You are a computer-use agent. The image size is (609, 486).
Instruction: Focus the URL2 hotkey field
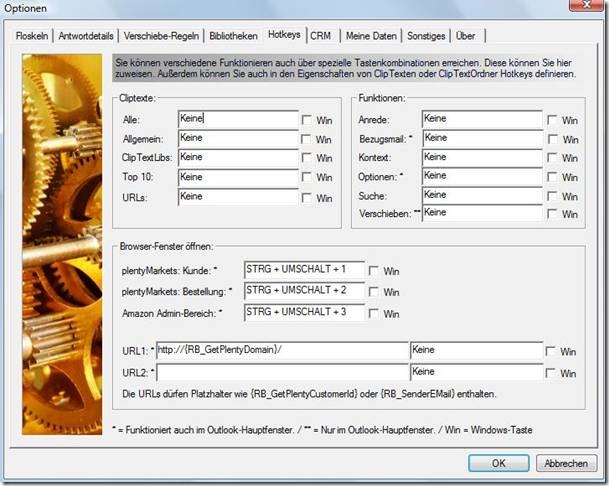click(477, 372)
